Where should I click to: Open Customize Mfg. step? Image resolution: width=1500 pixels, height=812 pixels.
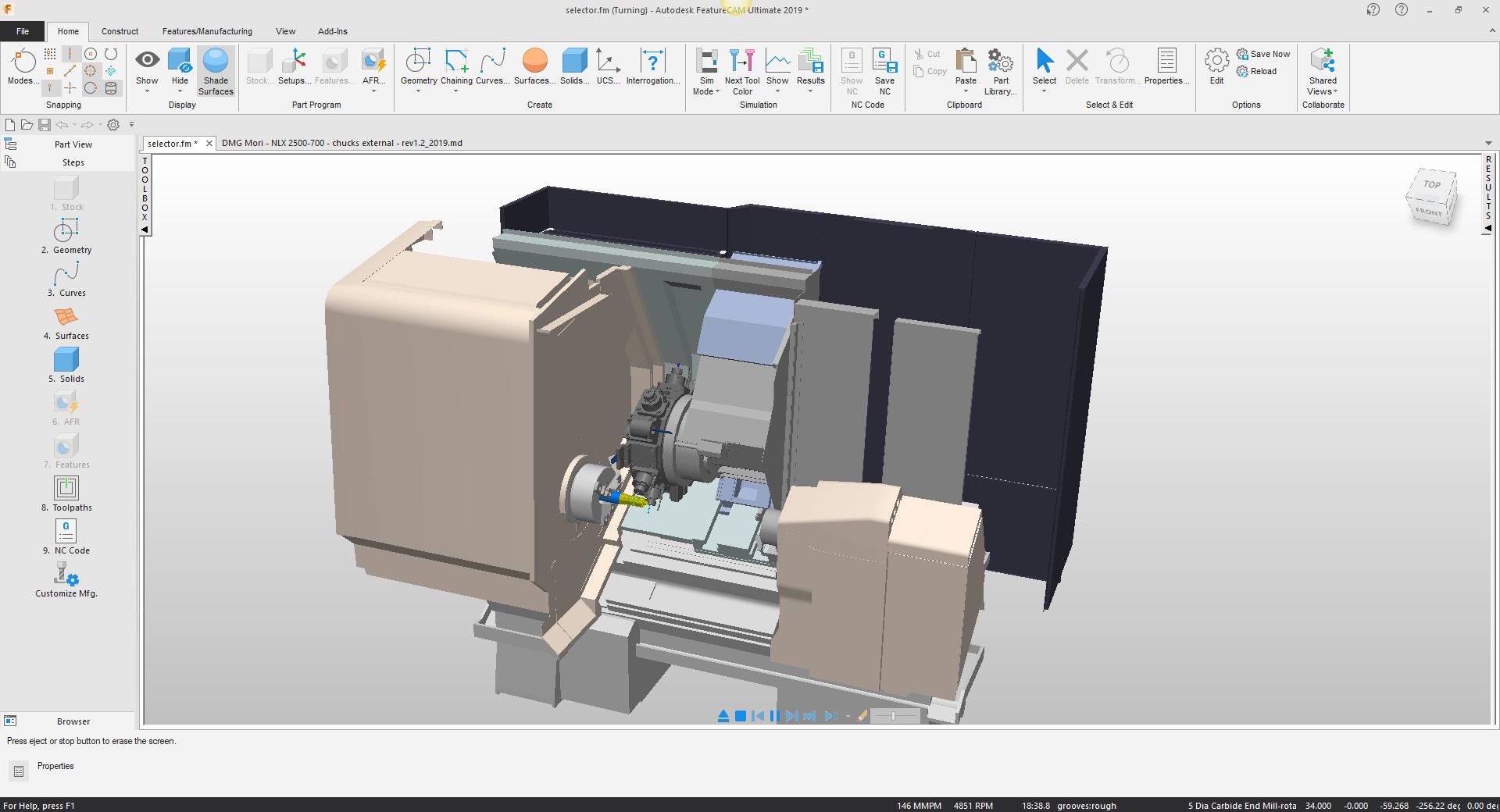click(x=66, y=580)
